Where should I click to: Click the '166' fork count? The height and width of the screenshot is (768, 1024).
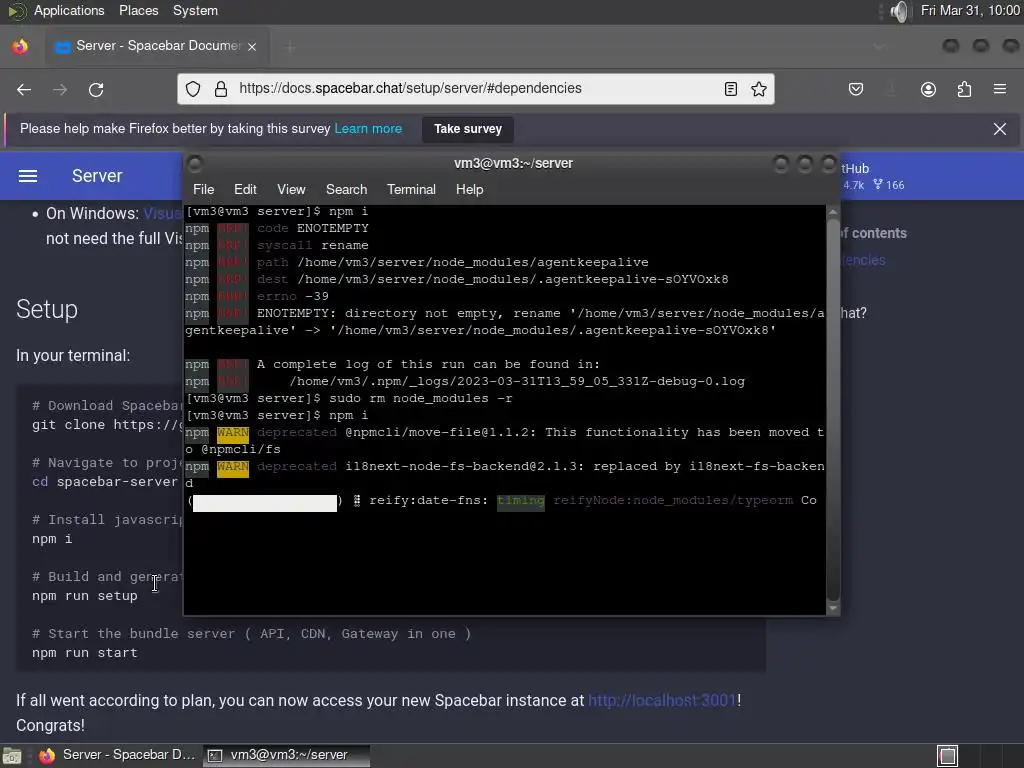click(895, 185)
